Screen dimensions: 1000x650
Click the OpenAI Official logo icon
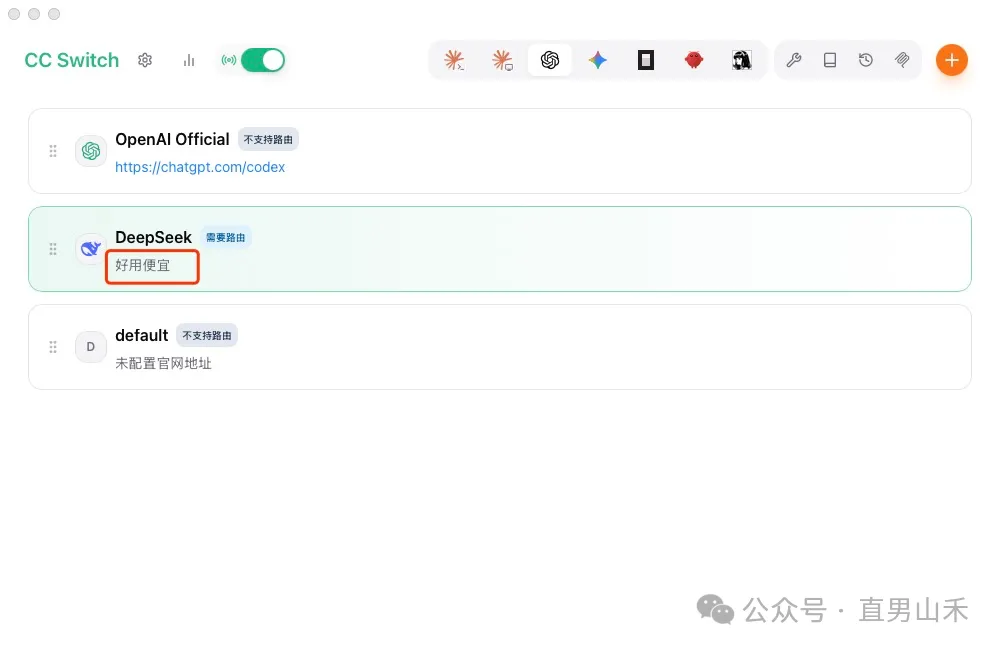[91, 151]
